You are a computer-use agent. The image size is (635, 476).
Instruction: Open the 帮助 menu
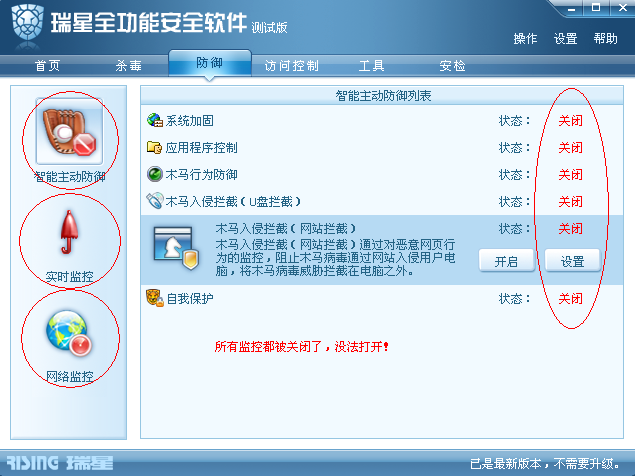click(x=605, y=39)
